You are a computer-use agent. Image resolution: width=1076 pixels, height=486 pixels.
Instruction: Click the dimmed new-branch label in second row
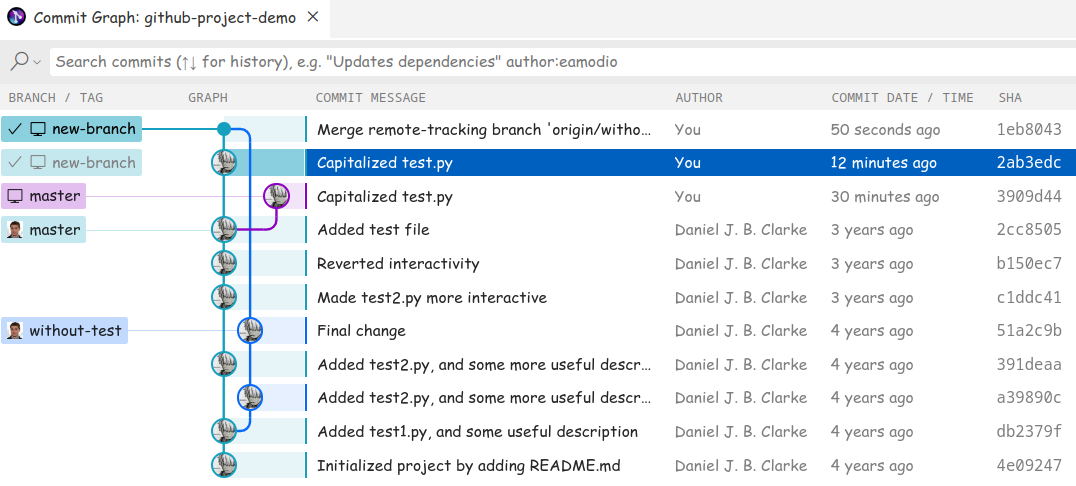pyautogui.click(x=71, y=163)
